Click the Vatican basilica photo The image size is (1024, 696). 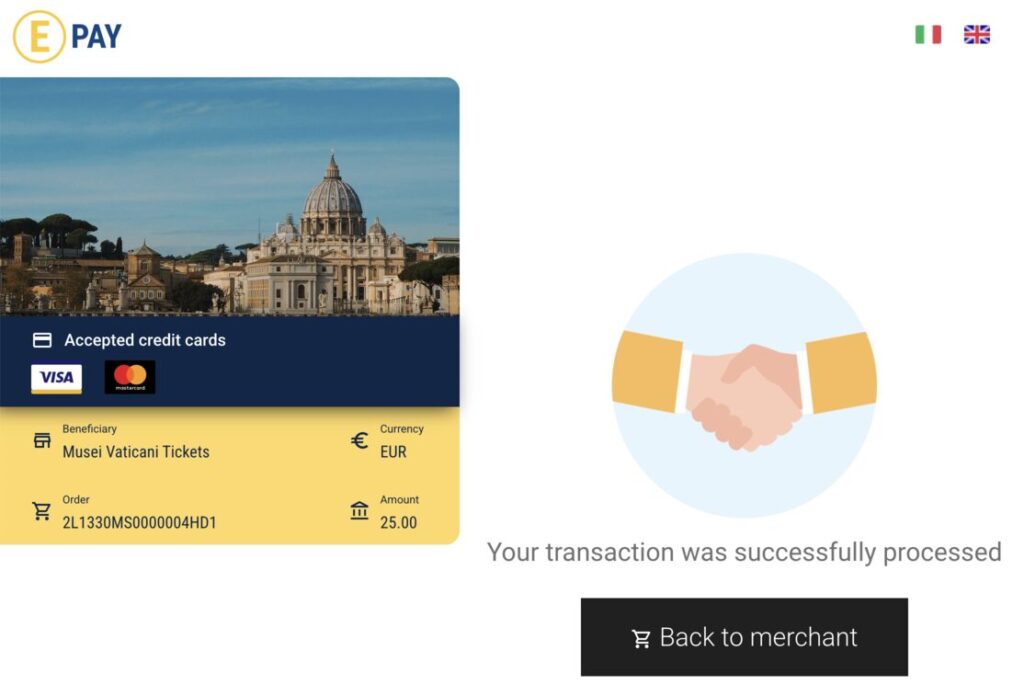(230, 198)
